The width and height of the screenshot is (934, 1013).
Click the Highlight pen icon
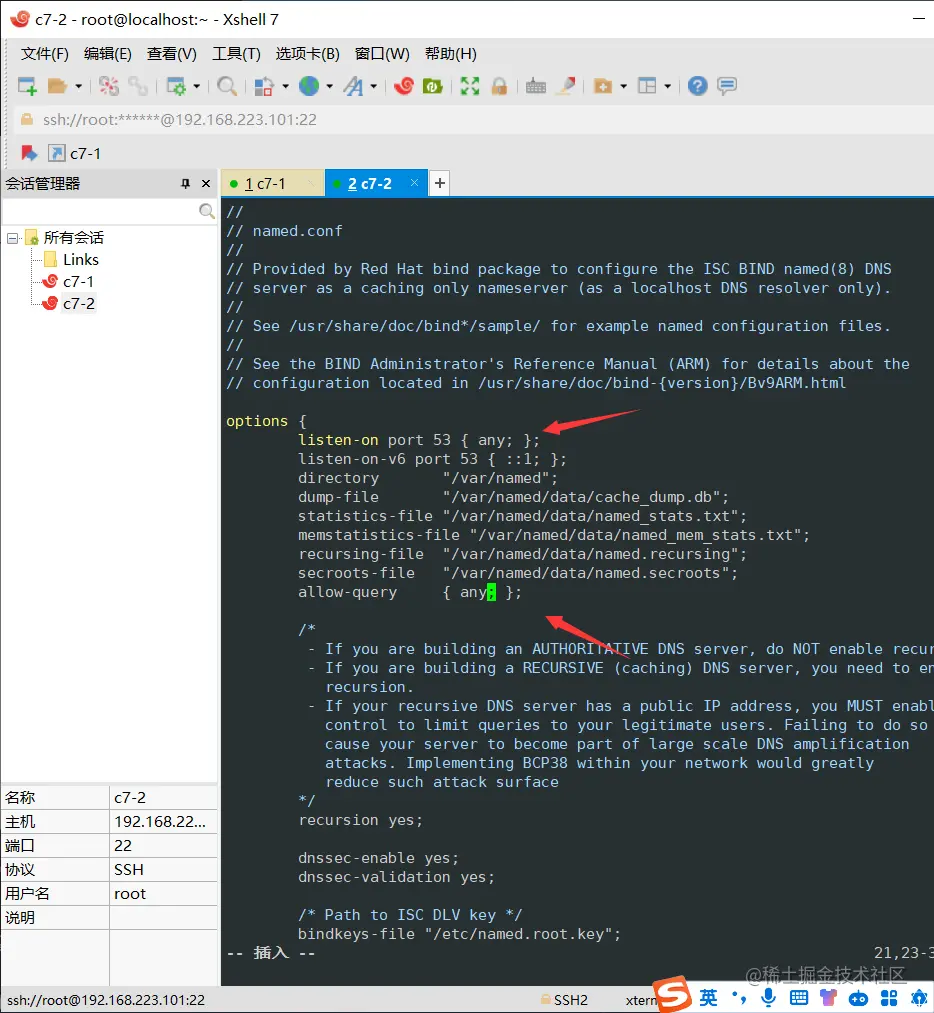[x=566, y=86]
